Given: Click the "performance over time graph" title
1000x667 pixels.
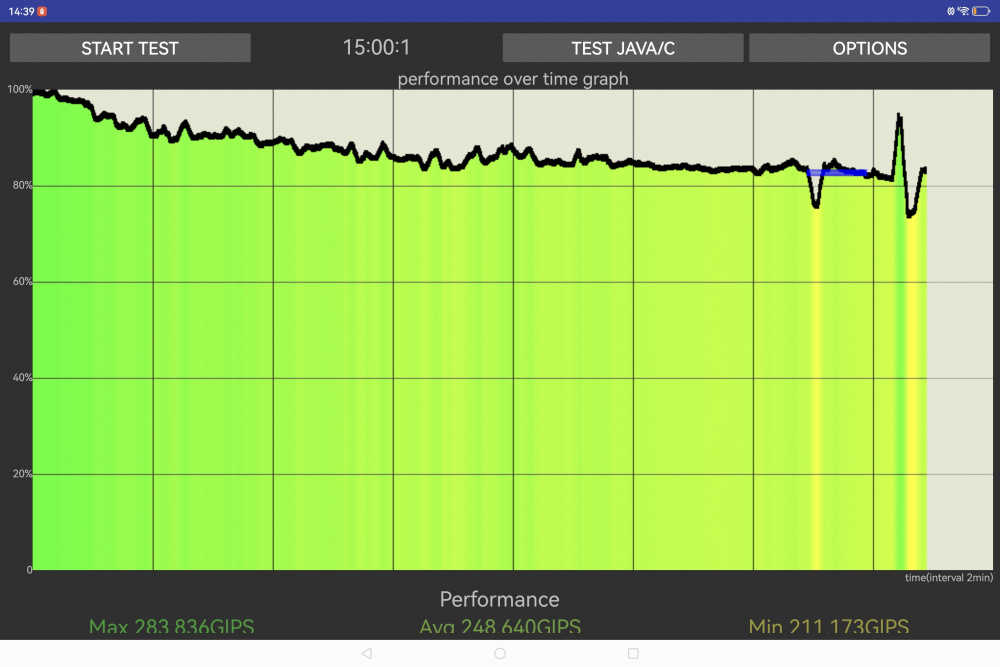Looking at the screenshot, I should 513,79.
